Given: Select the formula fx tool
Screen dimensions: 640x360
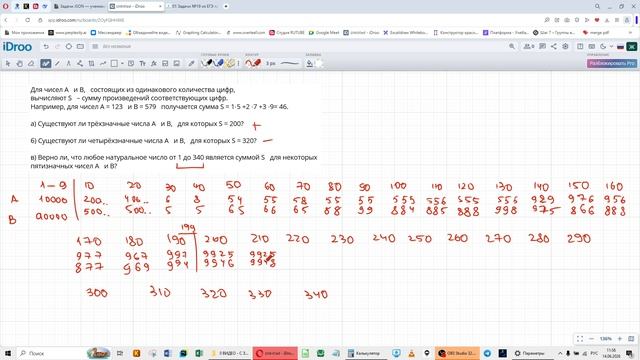Looking at the screenshot, I should pos(153,63).
